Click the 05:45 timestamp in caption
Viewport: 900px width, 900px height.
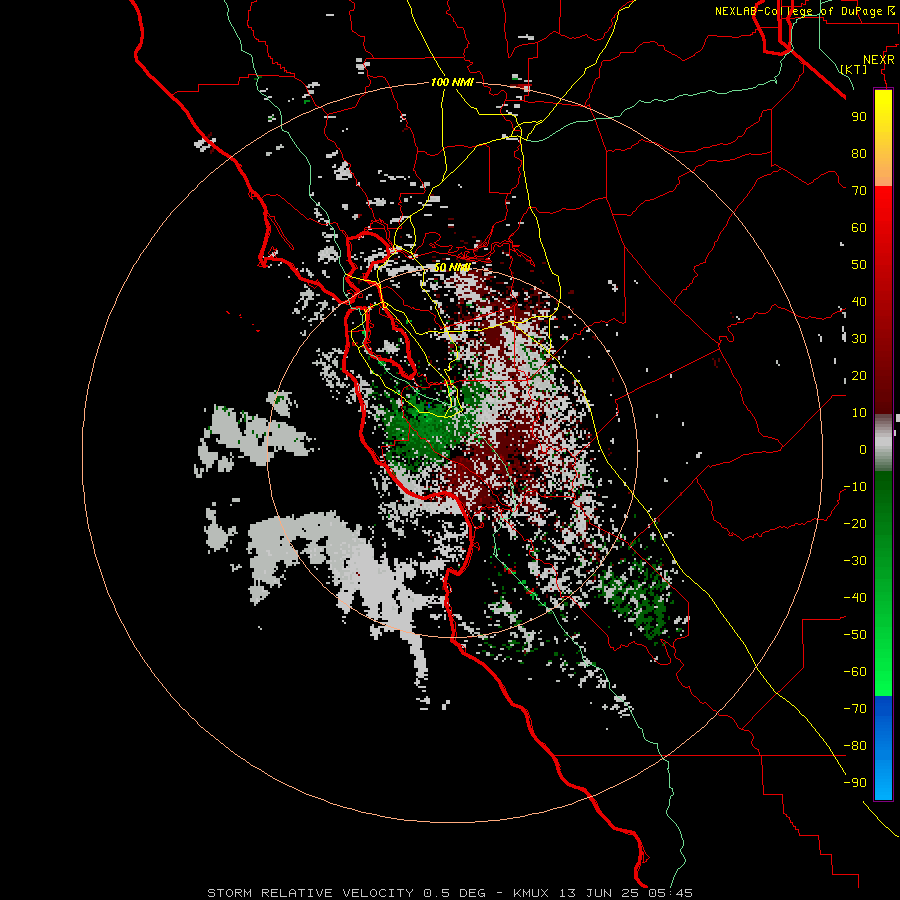pyautogui.click(x=670, y=893)
